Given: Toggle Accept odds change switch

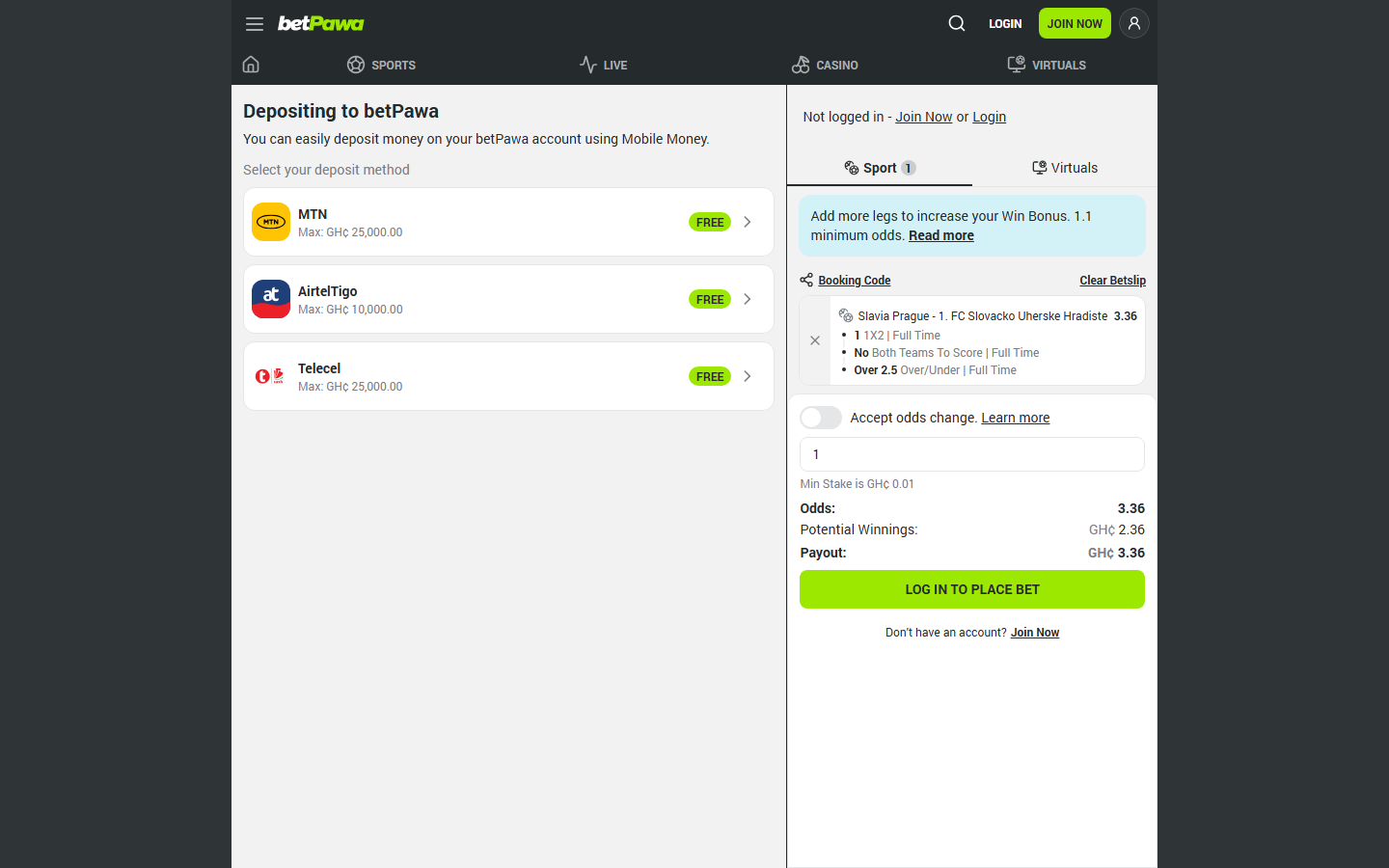Looking at the screenshot, I should click(x=821, y=418).
